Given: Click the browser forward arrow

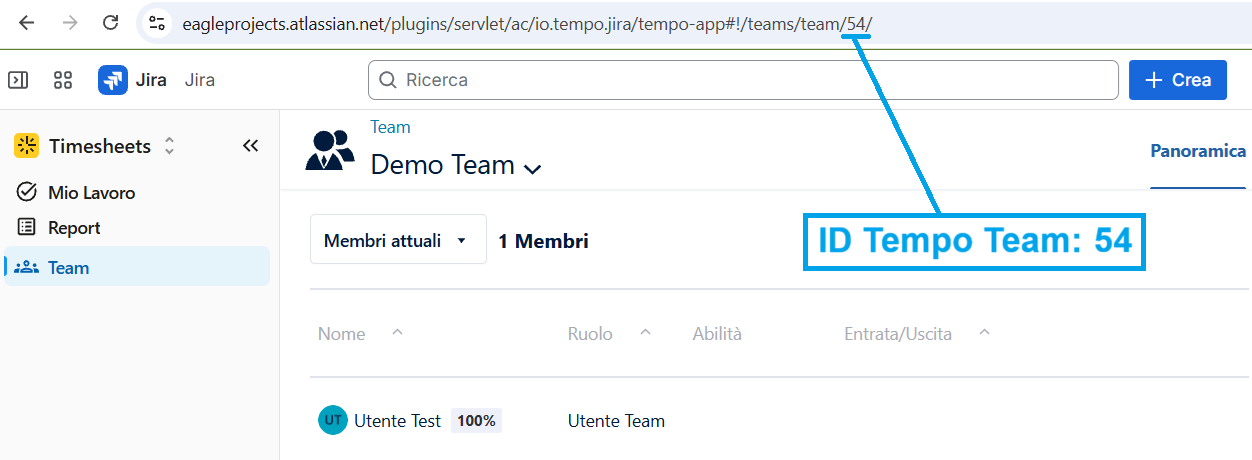Looking at the screenshot, I should (x=69, y=23).
